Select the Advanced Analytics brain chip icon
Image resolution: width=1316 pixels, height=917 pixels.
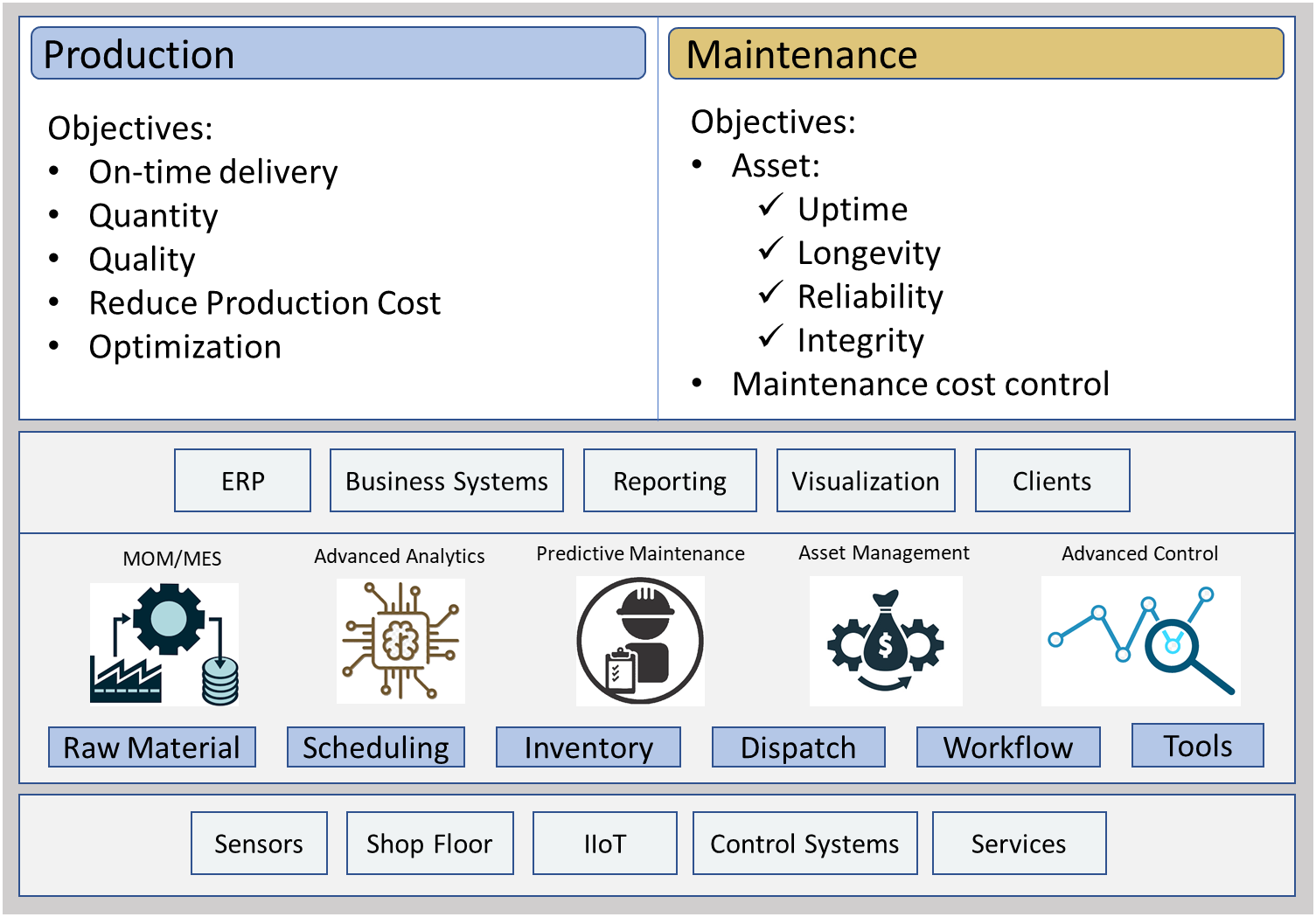(x=400, y=642)
